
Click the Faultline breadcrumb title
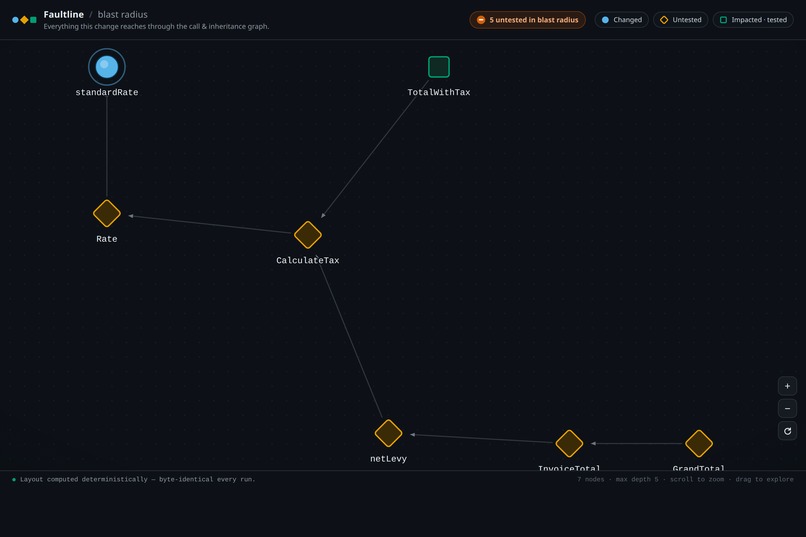(64, 14)
